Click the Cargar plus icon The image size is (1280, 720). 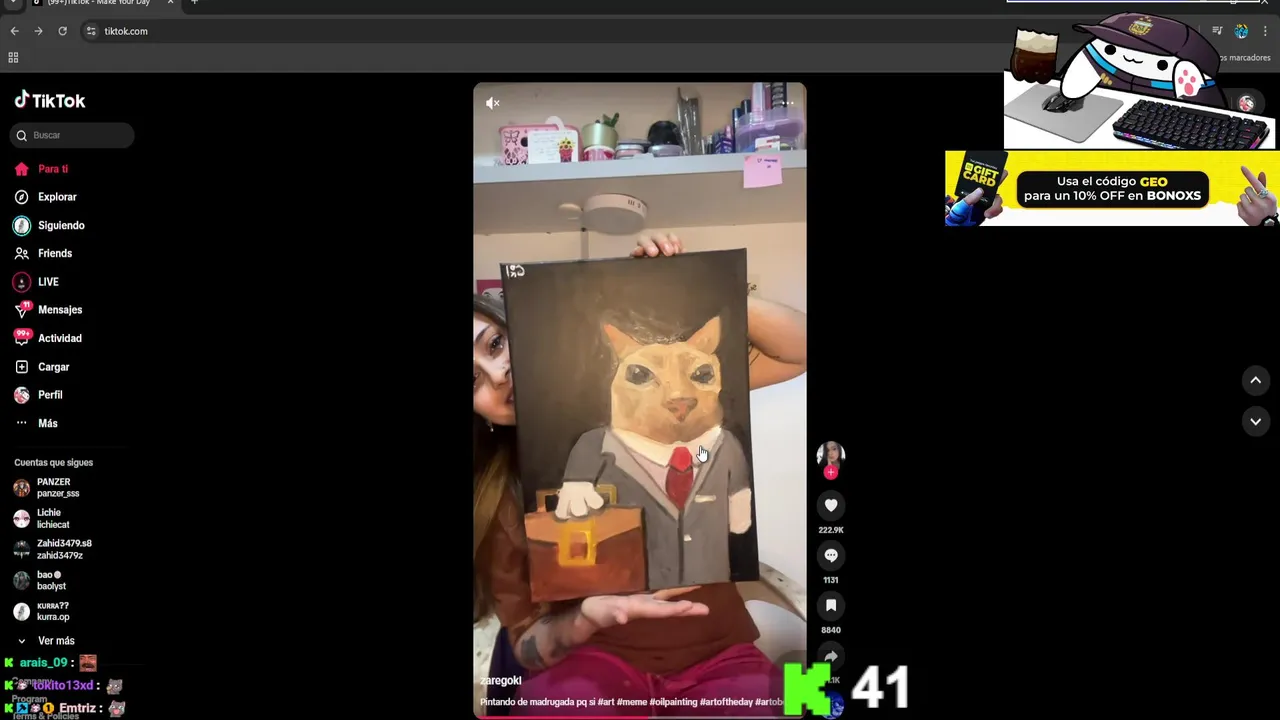pos(21,367)
